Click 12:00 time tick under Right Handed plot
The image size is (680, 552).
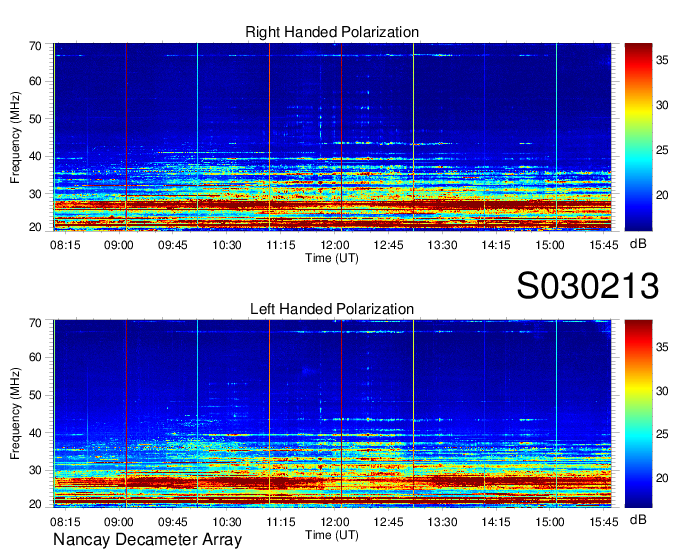click(335, 245)
